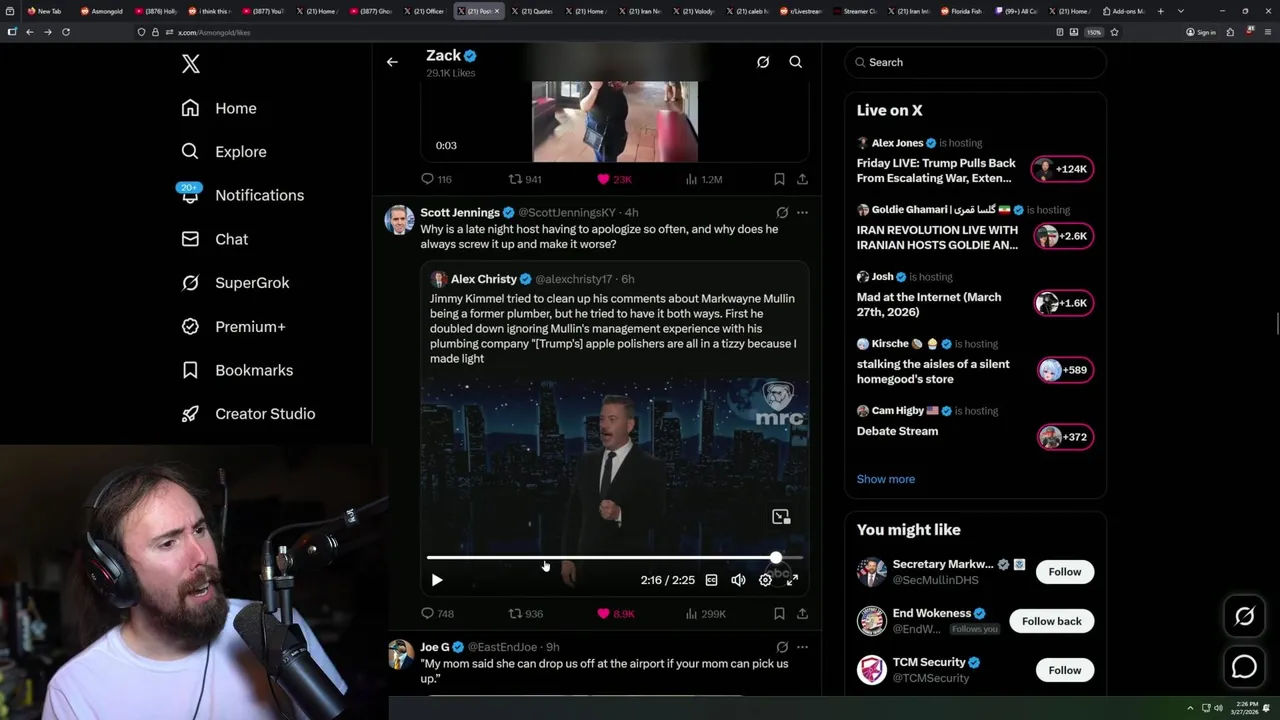Viewport: 1280px width, 720px height.
Task: Click reply icon with 116 replies
Action: point(427,179)
